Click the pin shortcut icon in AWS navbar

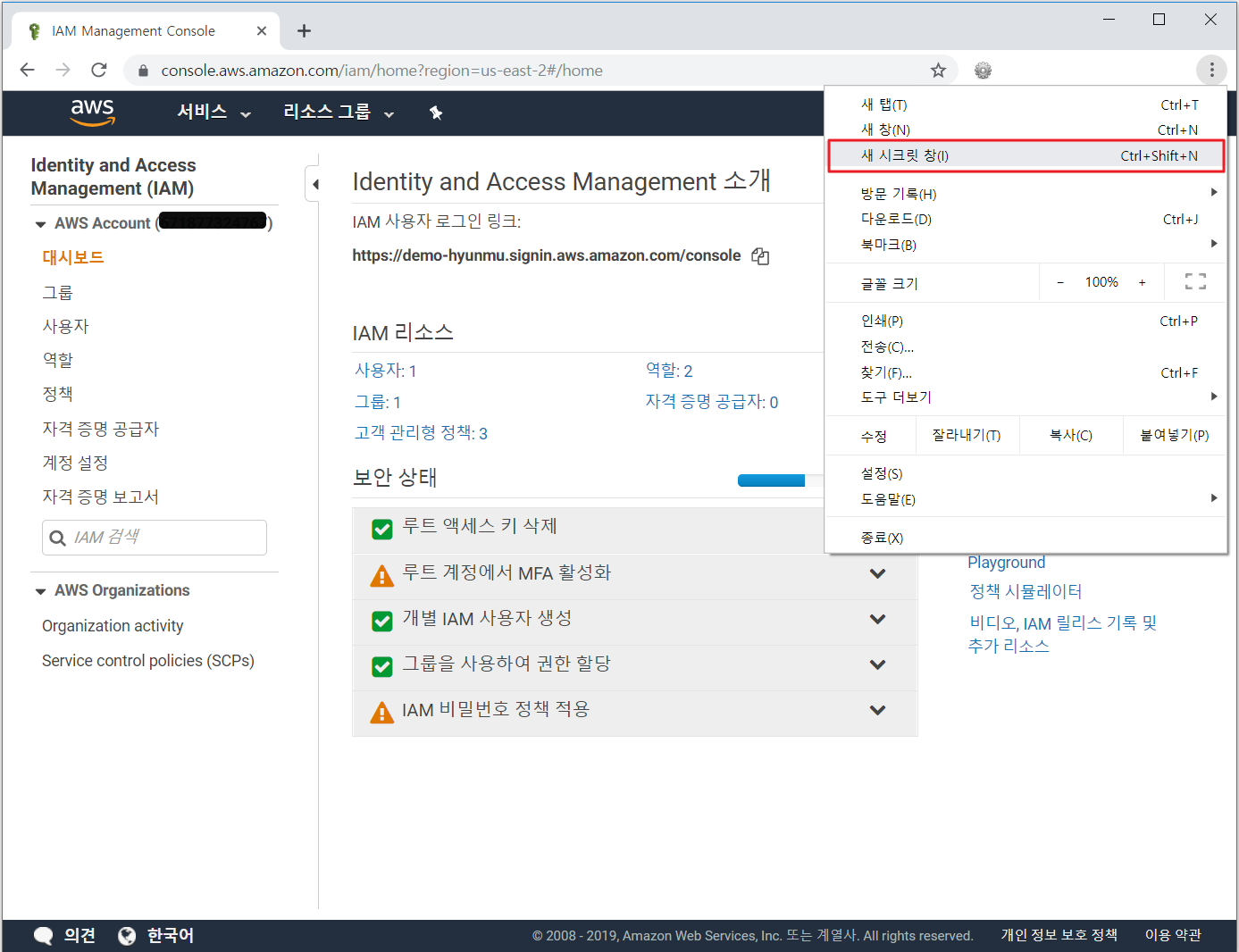436,113
